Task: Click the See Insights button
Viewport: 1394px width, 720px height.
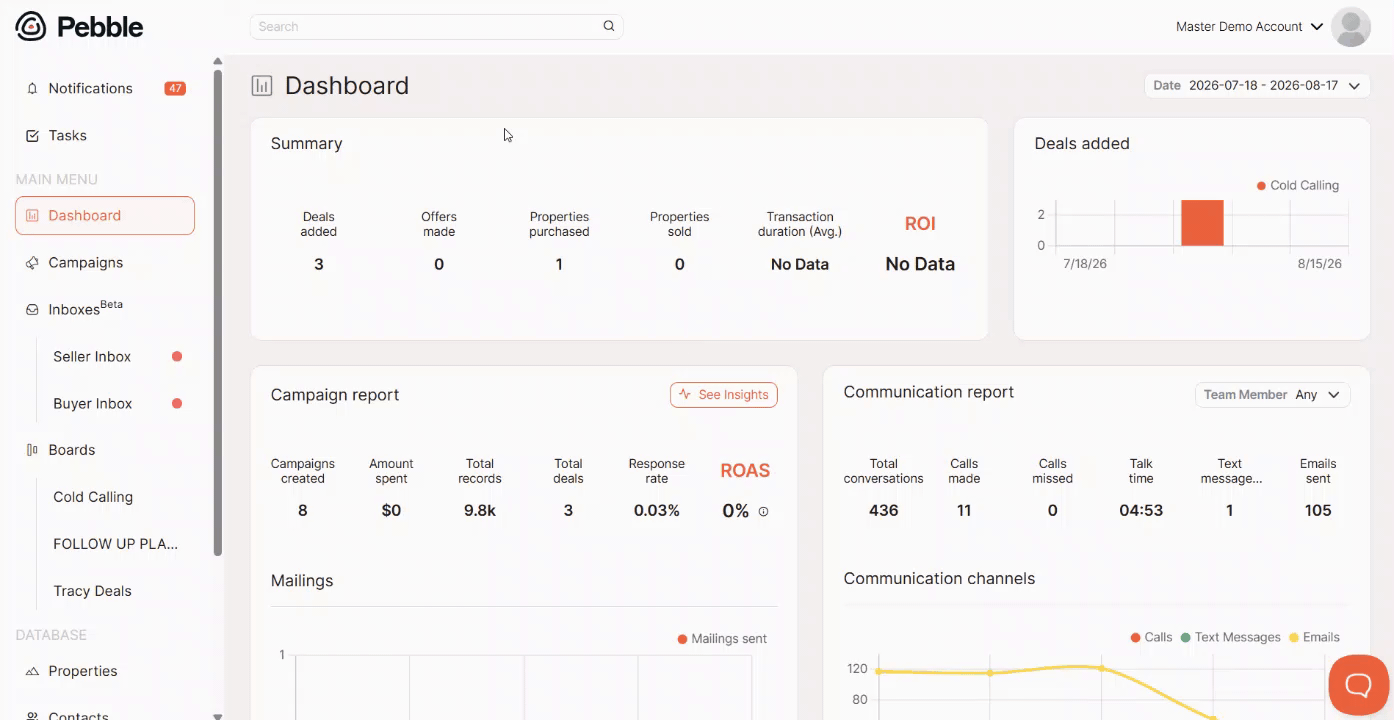Action: (x=724, y=394)
